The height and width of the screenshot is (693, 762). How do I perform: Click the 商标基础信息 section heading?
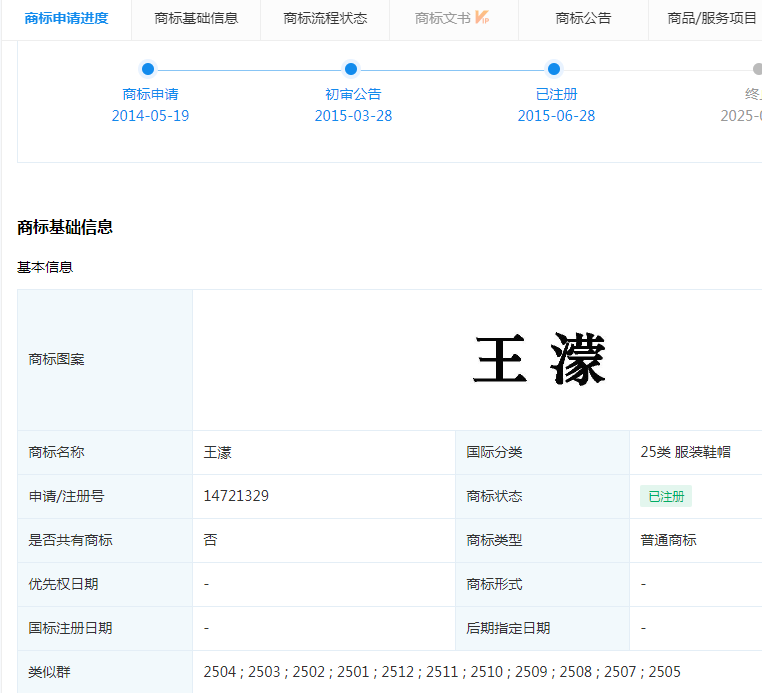pos(65,227)
